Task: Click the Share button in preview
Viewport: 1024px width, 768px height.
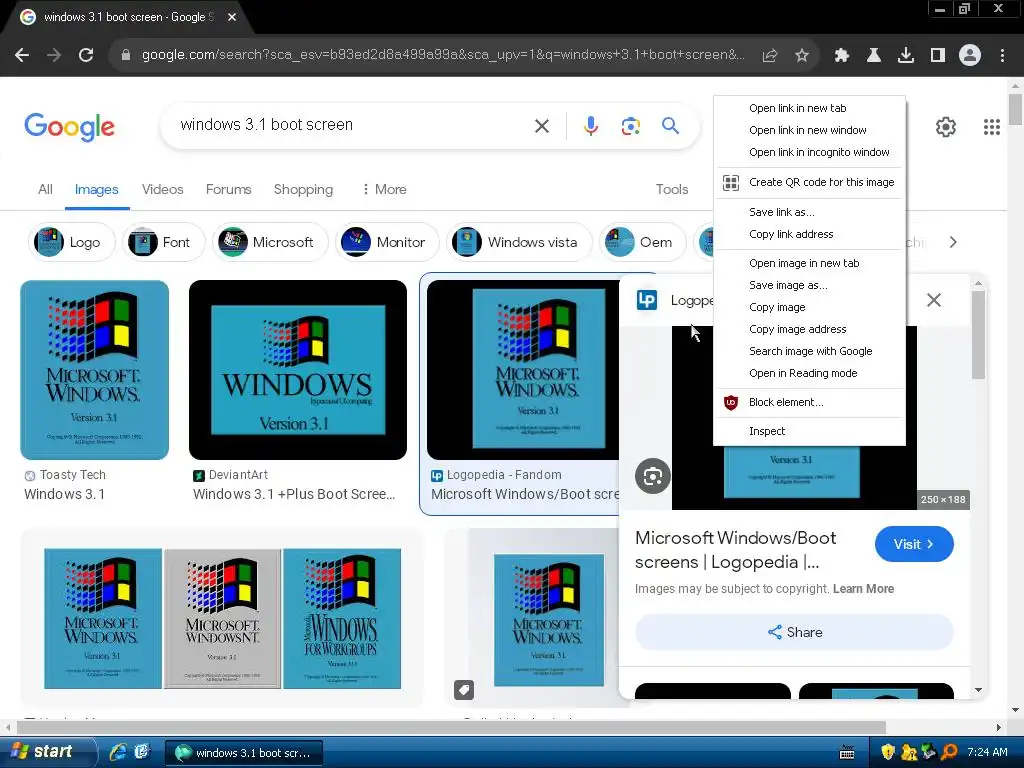Action: pos(794,632)
